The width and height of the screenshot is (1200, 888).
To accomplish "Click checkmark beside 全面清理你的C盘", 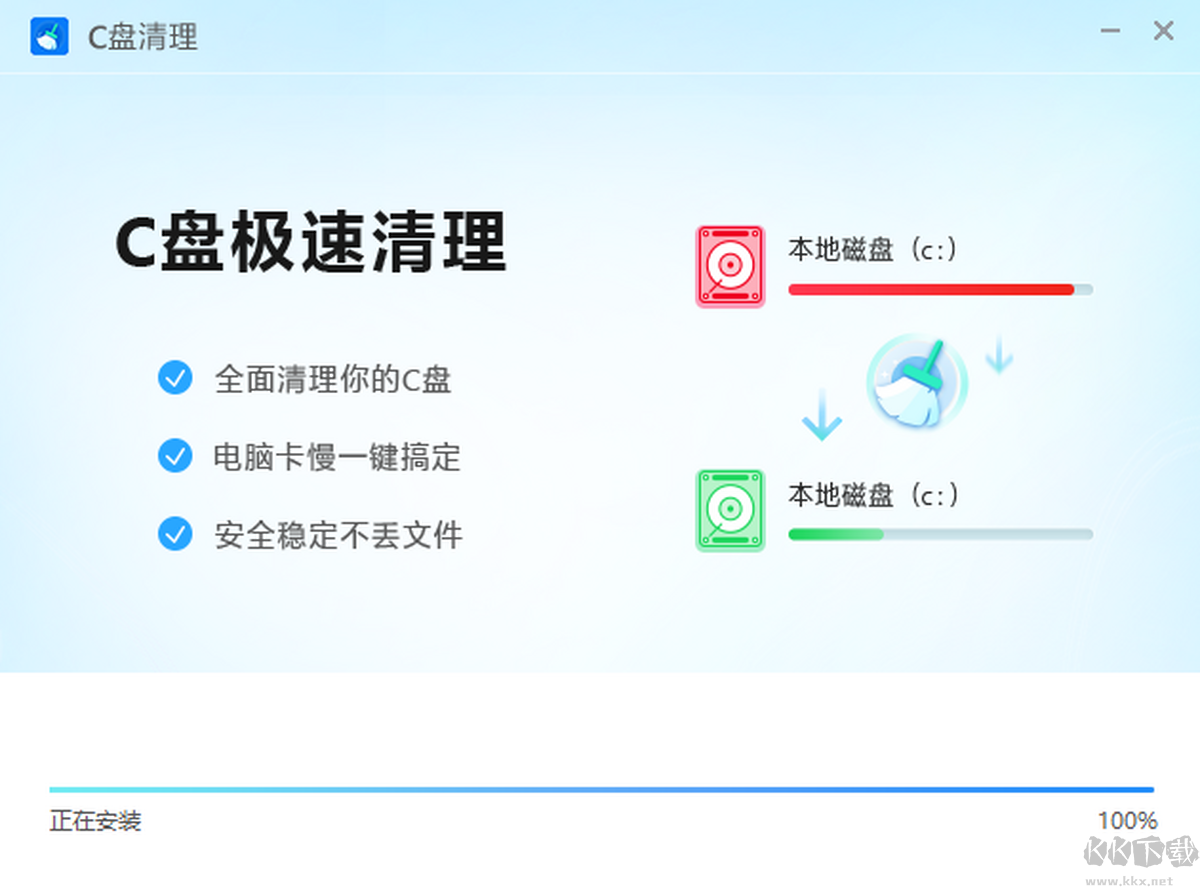I will point(175,378).
